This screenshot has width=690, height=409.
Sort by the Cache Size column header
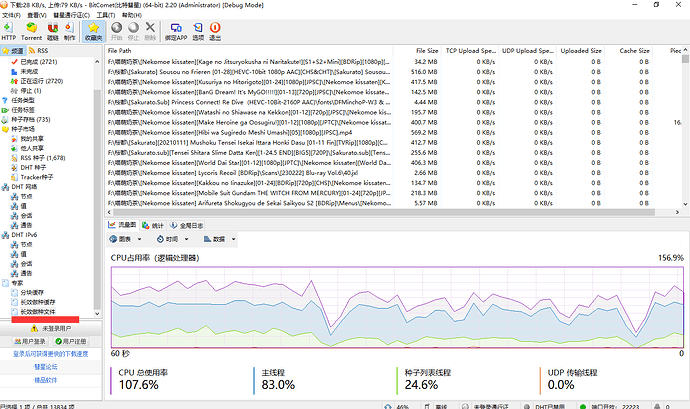[x=629, y=51]
